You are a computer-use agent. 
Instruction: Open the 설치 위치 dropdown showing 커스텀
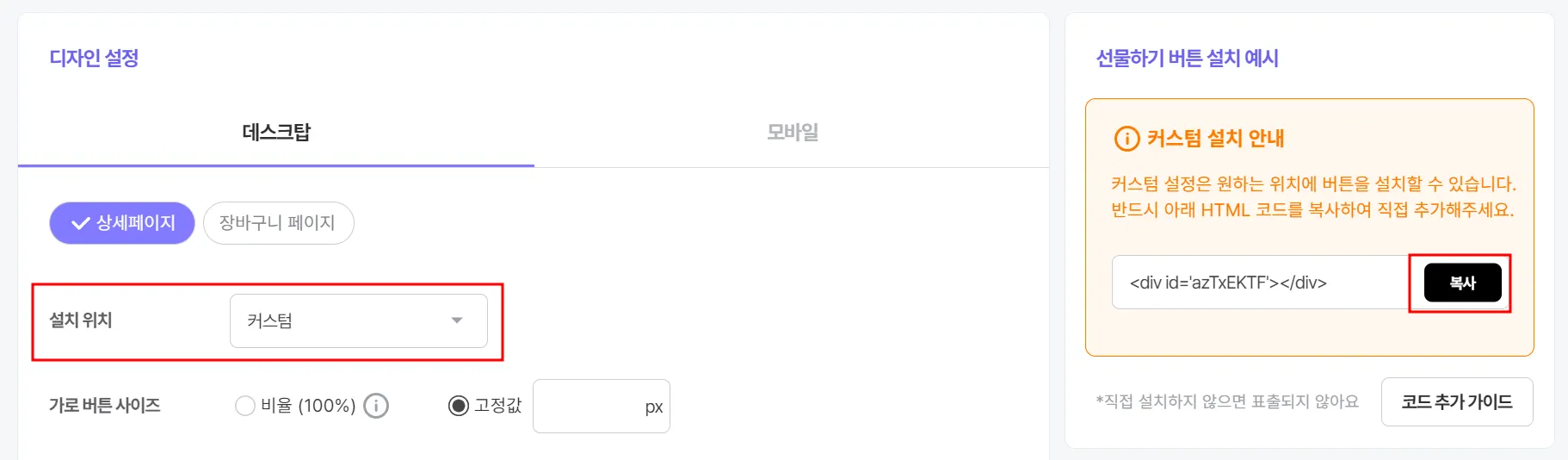click(344, 320)
